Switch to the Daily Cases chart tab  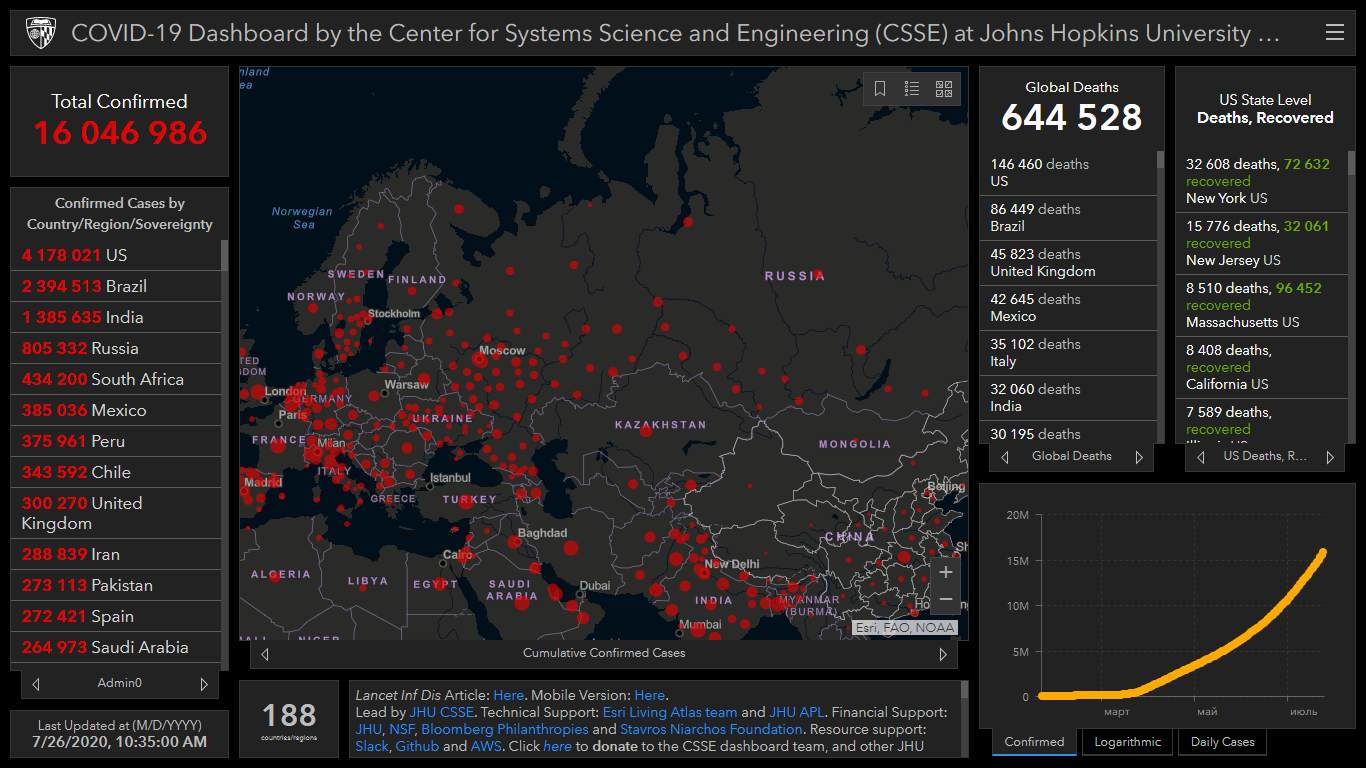(1222, 742)
